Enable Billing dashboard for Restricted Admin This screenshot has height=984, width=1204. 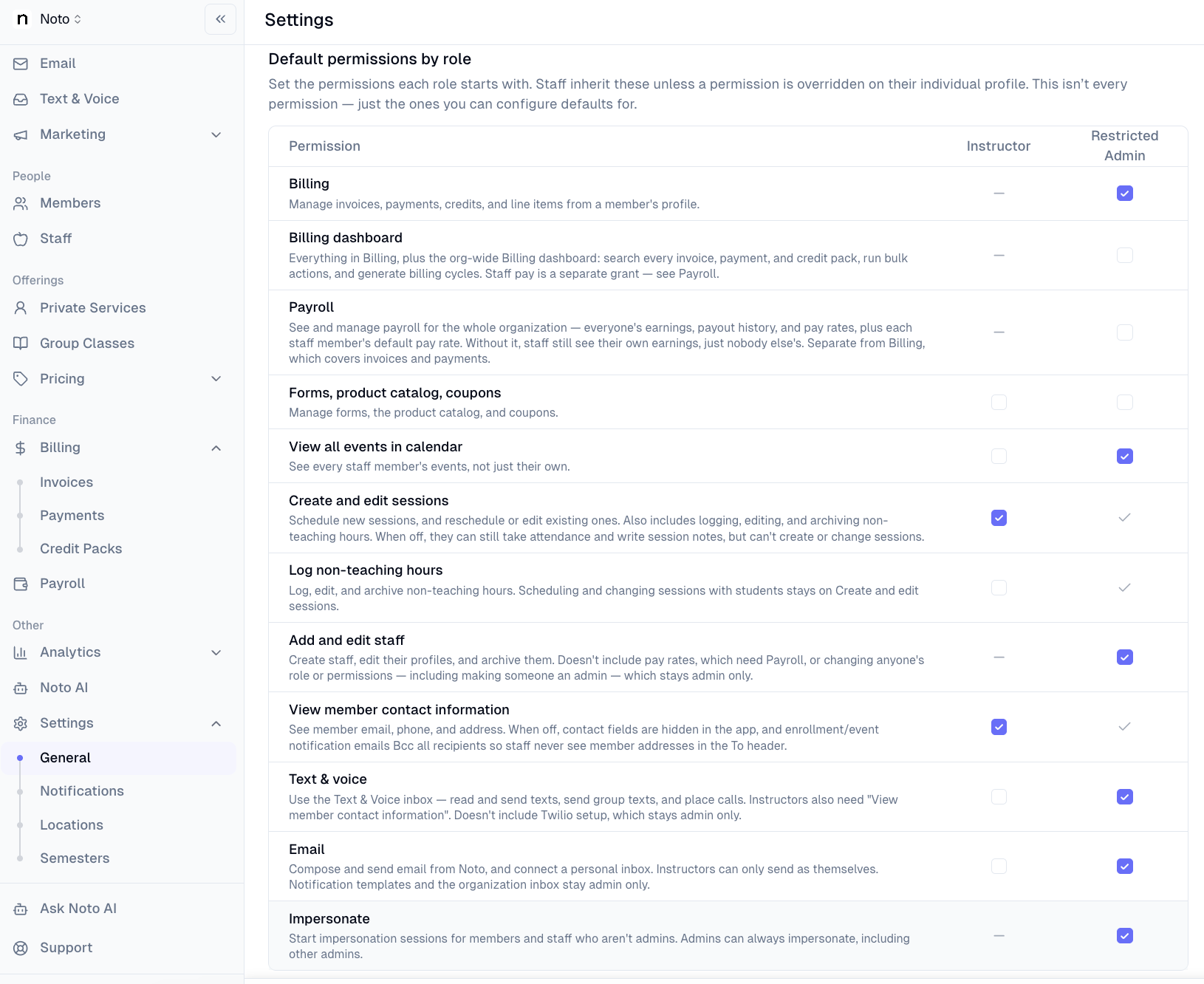pos(1125,256)
